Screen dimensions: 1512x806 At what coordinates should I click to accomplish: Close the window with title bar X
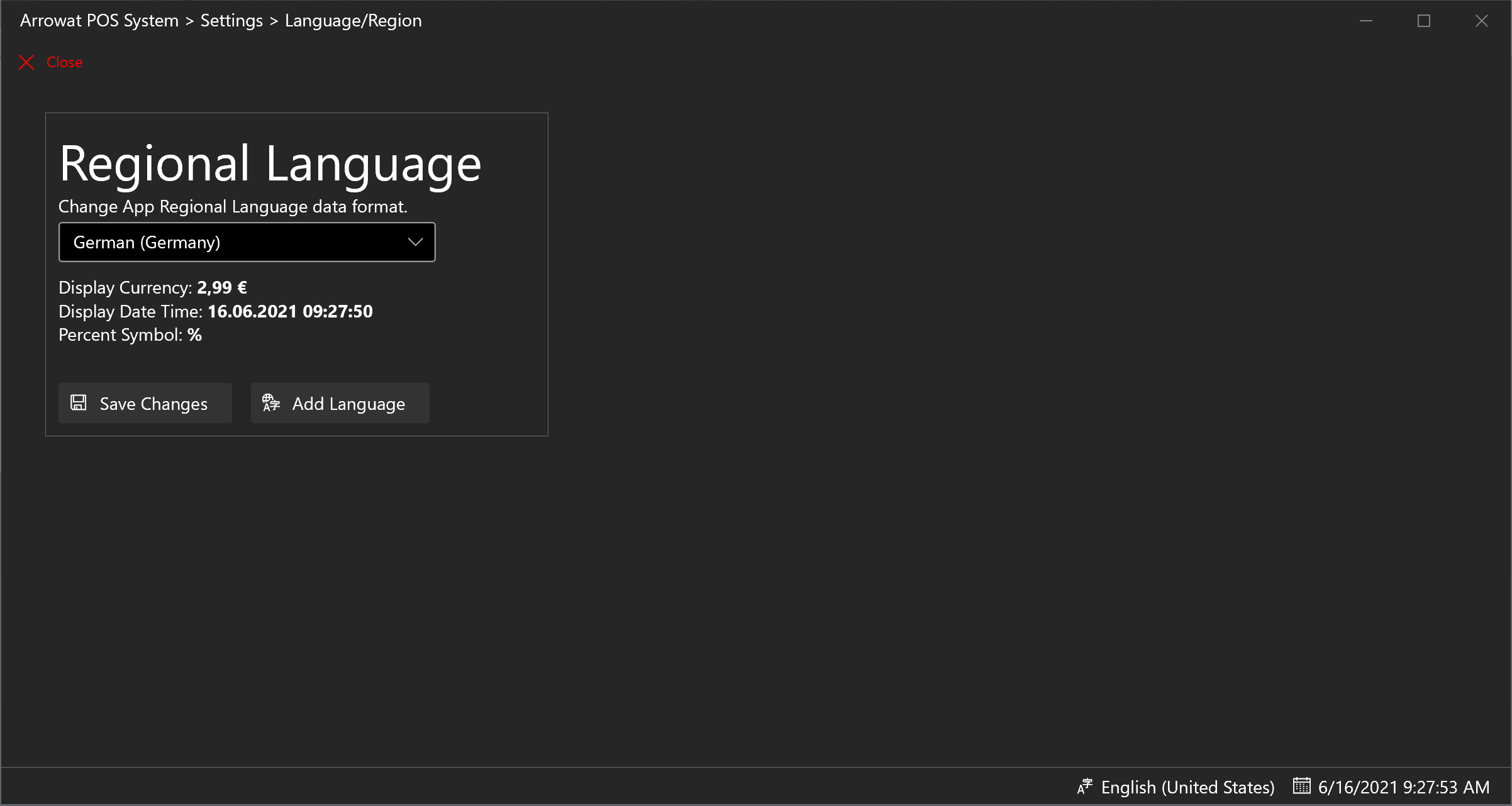[x=1482, y=21]
